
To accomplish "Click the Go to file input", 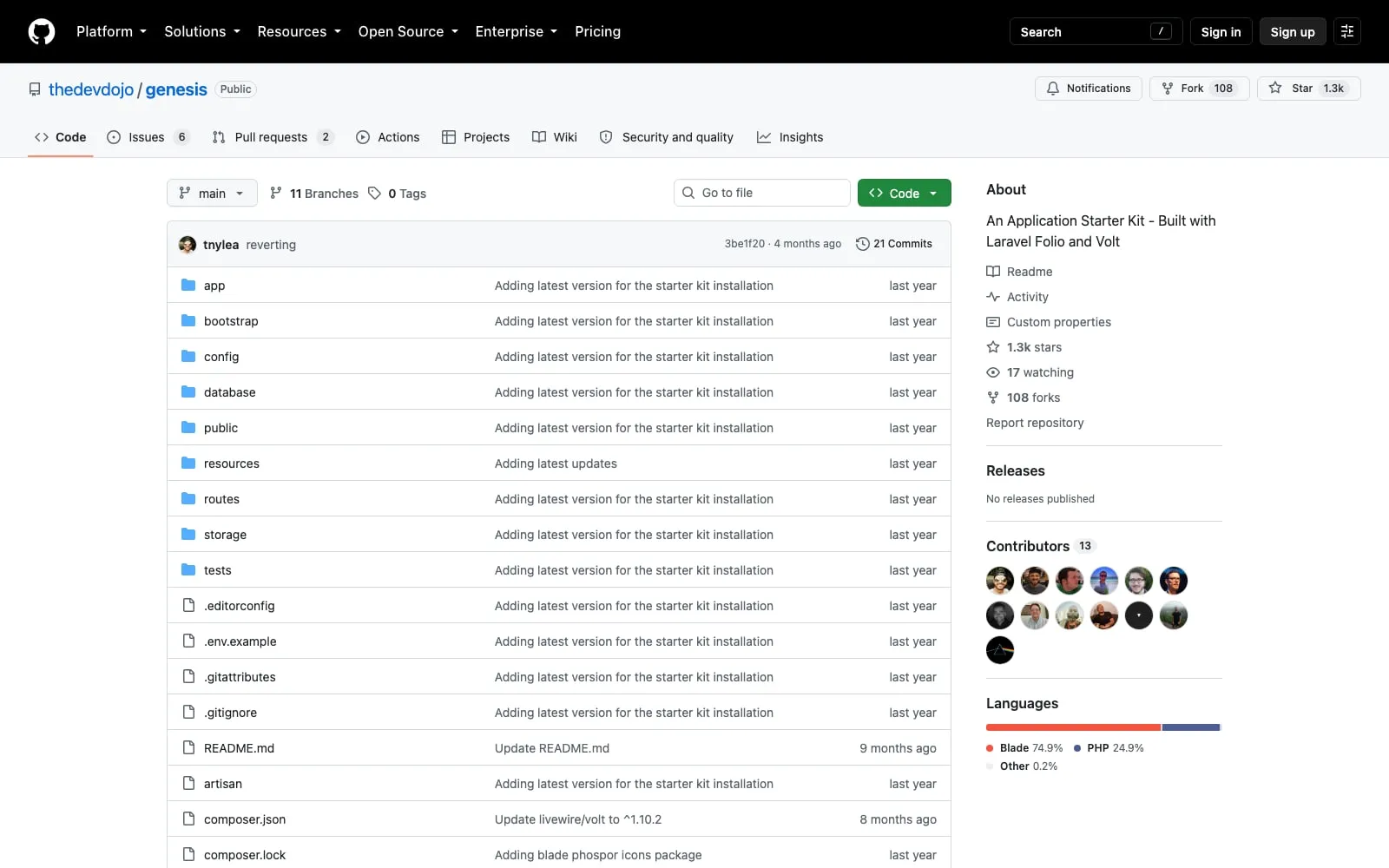I will click(761, 193).
